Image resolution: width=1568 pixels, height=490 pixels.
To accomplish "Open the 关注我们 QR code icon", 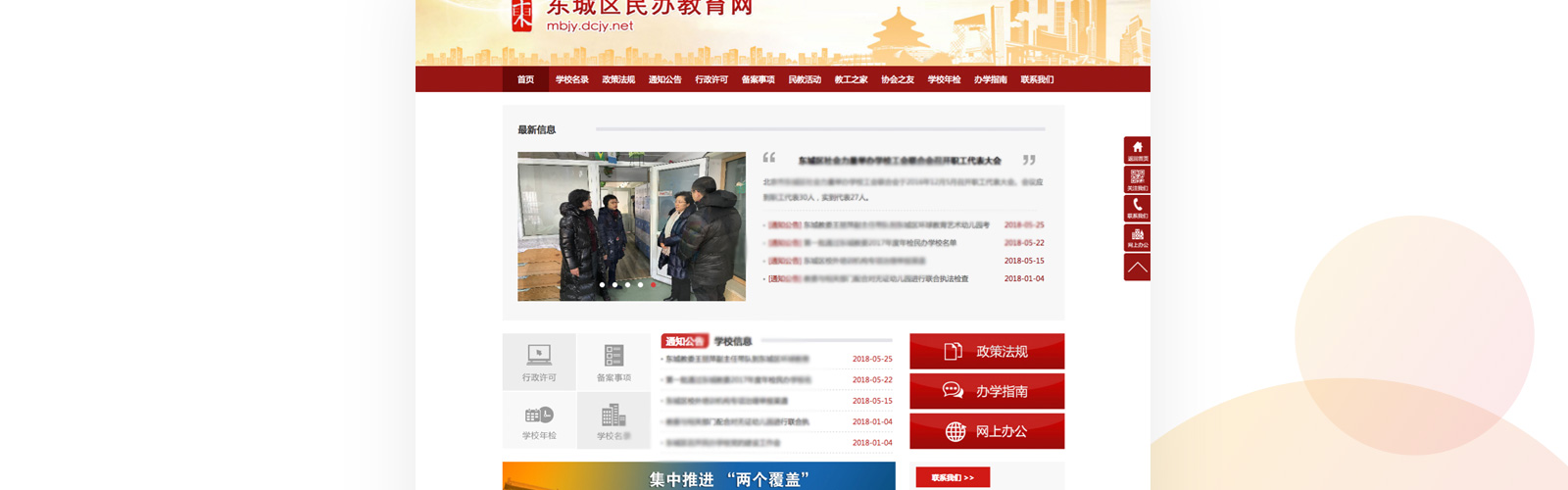I will [x=1137, y=179].
